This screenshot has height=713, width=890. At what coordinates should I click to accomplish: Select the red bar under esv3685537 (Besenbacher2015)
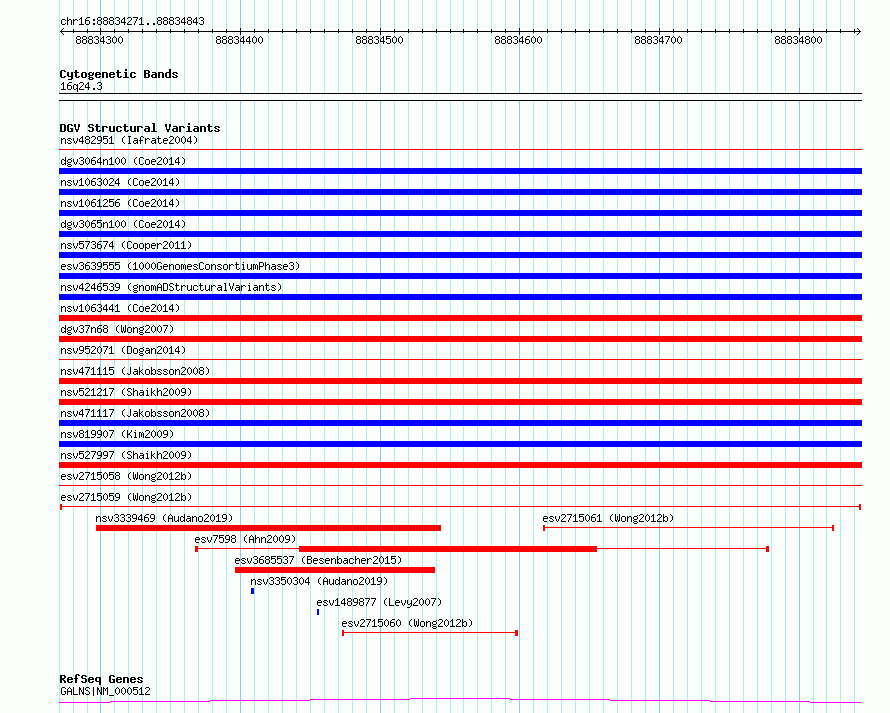[x=335, y=570]
